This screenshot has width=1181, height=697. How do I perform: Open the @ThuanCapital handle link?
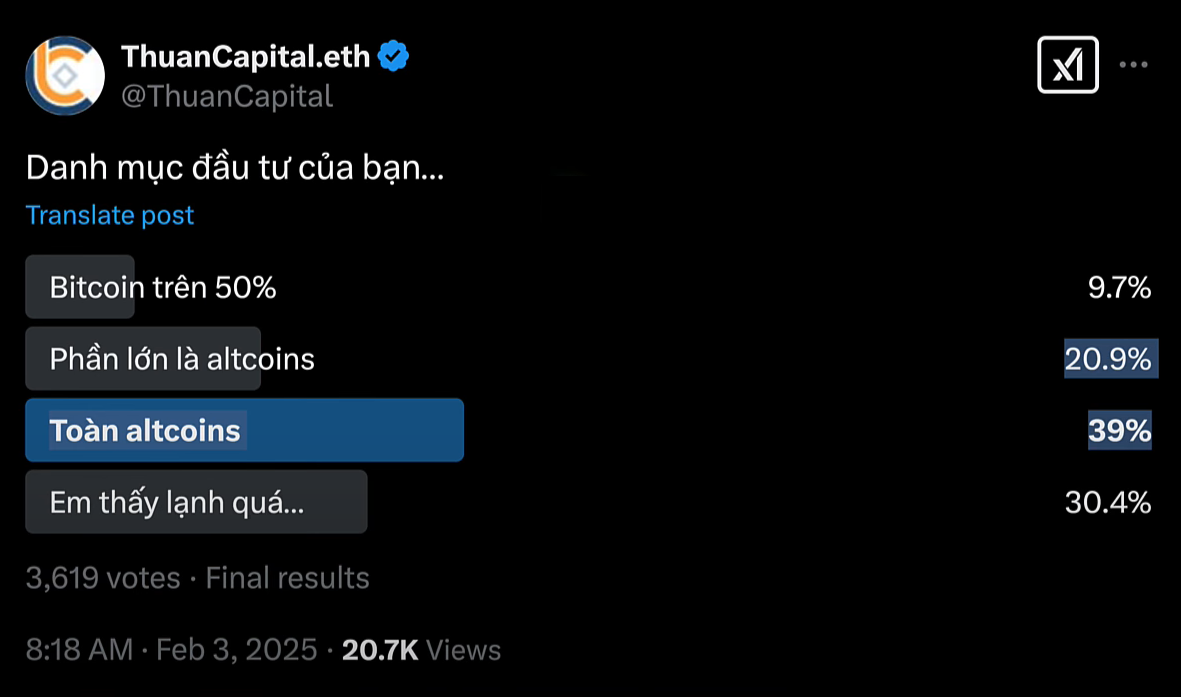(x=227, y=96)
